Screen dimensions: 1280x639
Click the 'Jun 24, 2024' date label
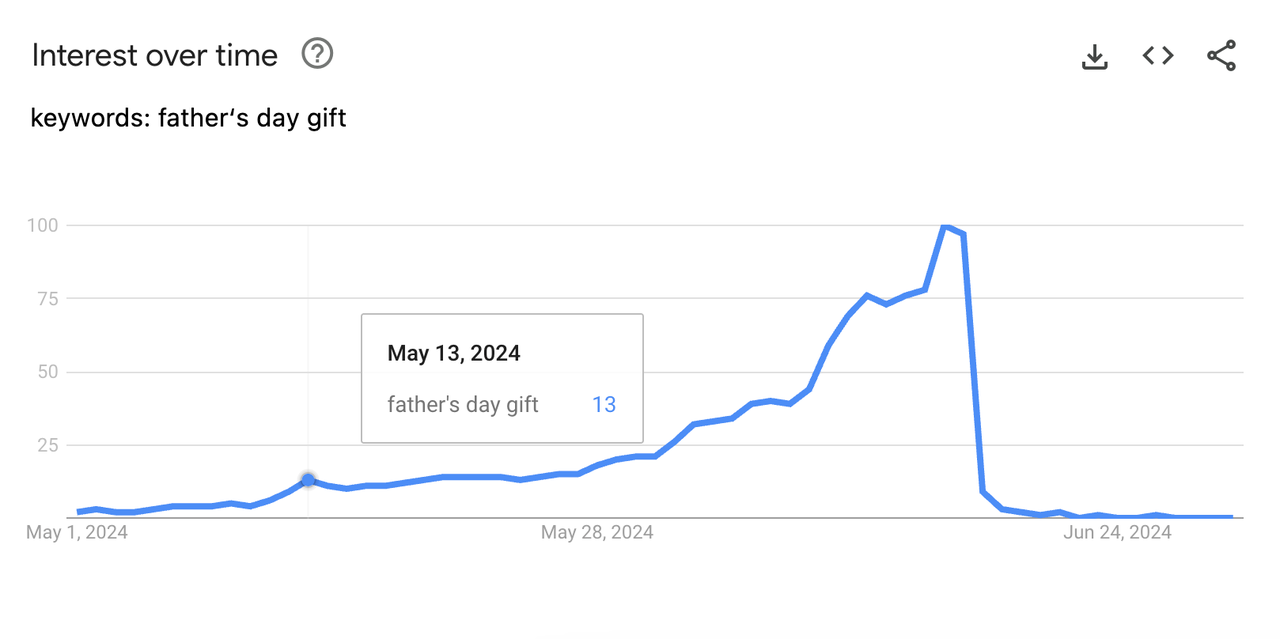(1117, 532)
